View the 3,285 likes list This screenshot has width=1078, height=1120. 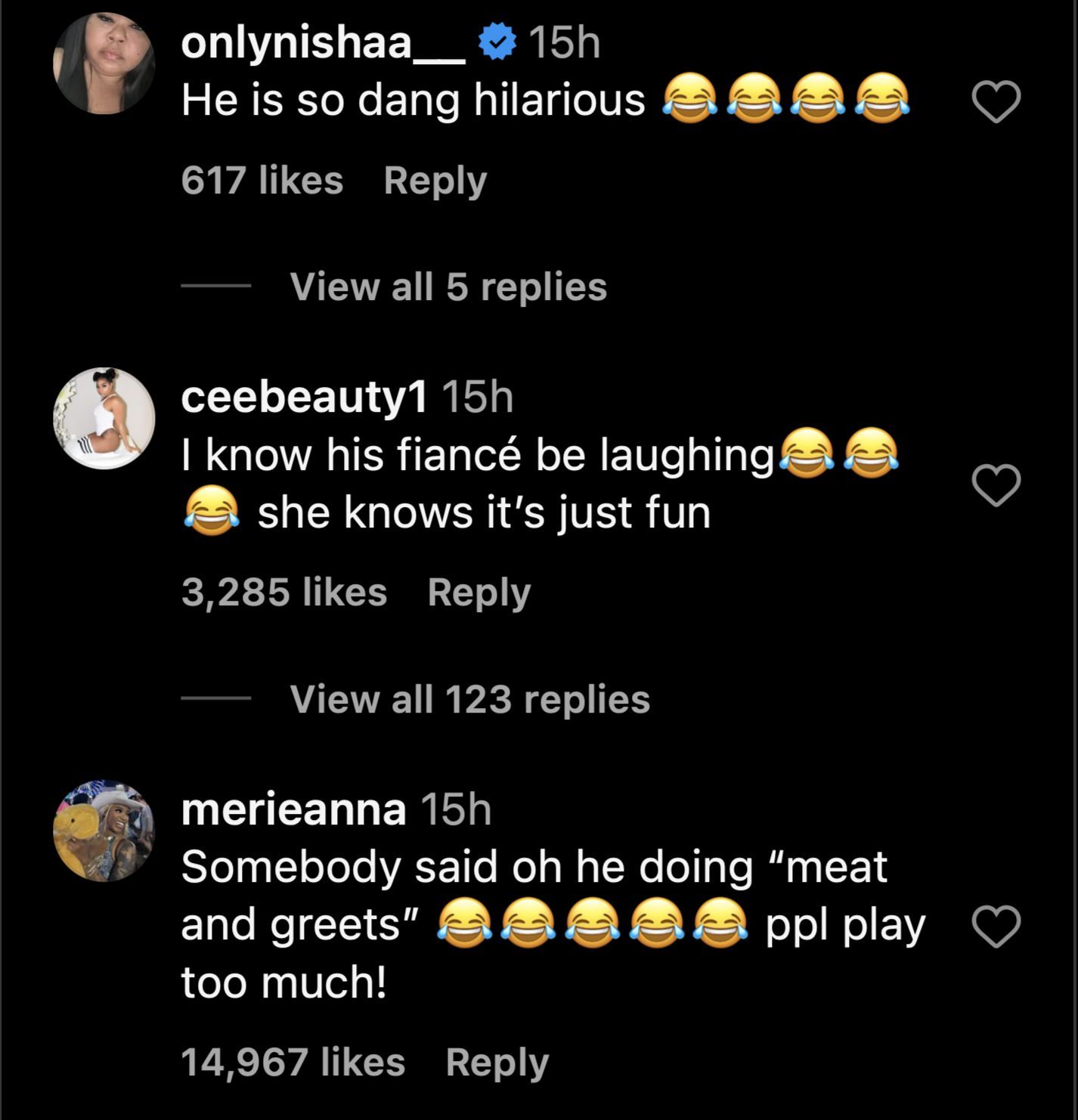[x=284, y=592]
